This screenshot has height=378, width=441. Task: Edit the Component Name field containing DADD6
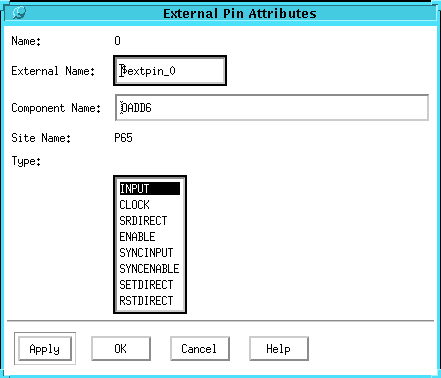click(272, 107)
